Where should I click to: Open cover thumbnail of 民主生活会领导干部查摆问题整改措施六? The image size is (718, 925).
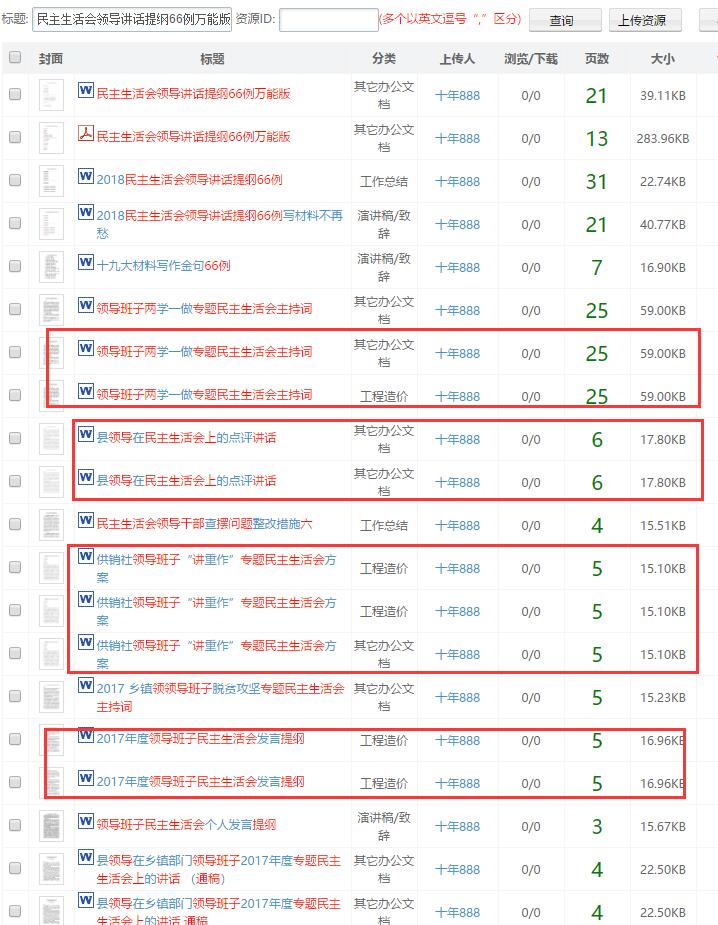coord(51,524)
